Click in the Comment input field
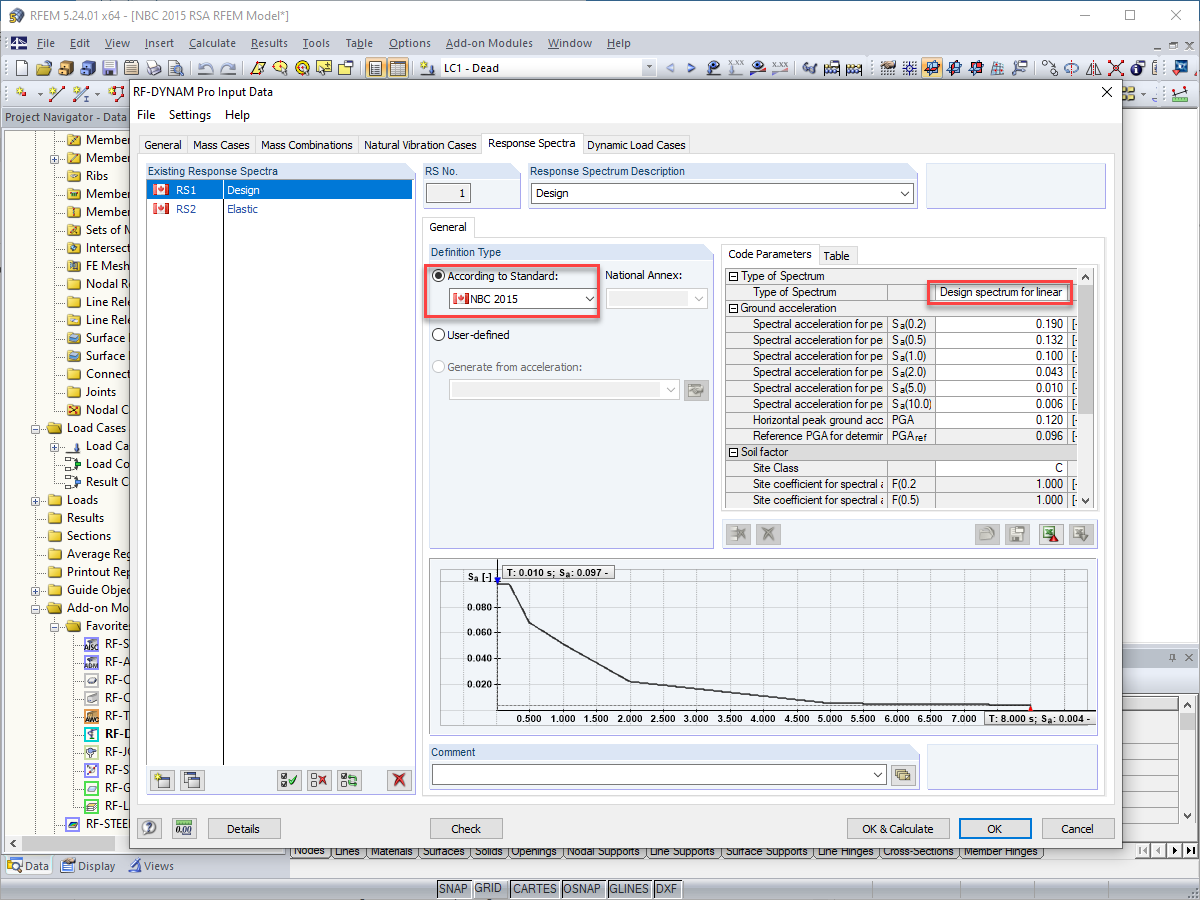The image size is (1200, 900). coord(650,774)
